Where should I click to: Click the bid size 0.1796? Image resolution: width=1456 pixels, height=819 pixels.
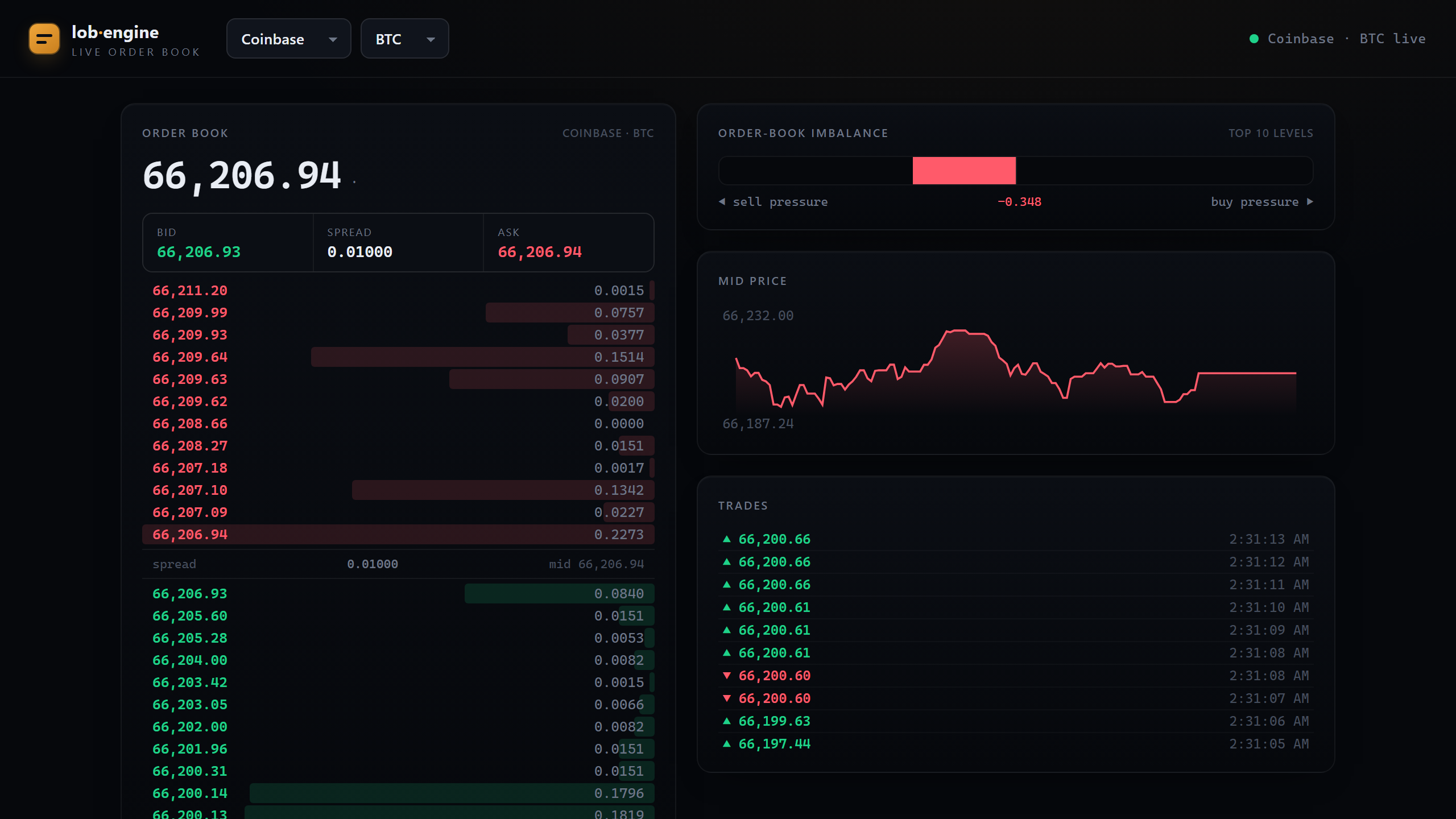[x=619, y=793]
